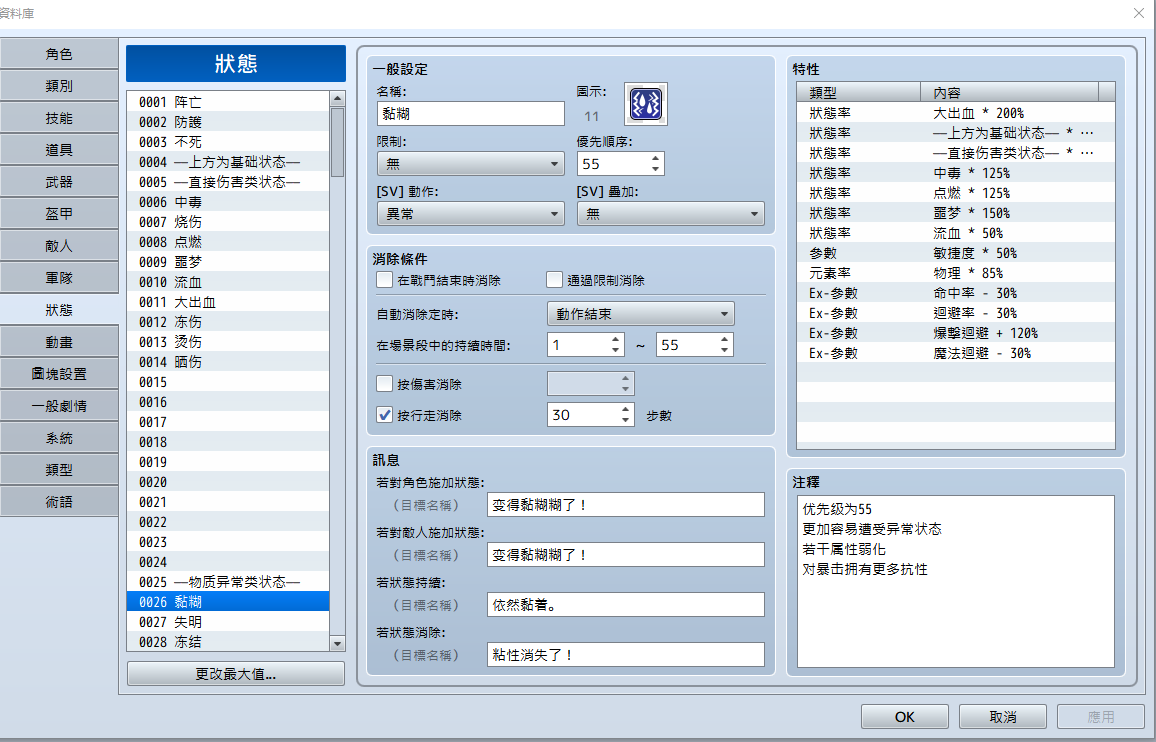Select the 大出血 * 200% trait row
Image resolution: width=1156 pixels, height=742 pixels.
(x=955, y=113)
